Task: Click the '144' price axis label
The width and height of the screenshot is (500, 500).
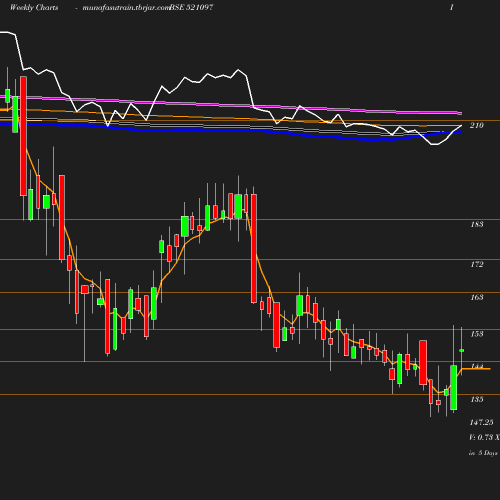Action: pyautogui.click(x=477, y=366)
